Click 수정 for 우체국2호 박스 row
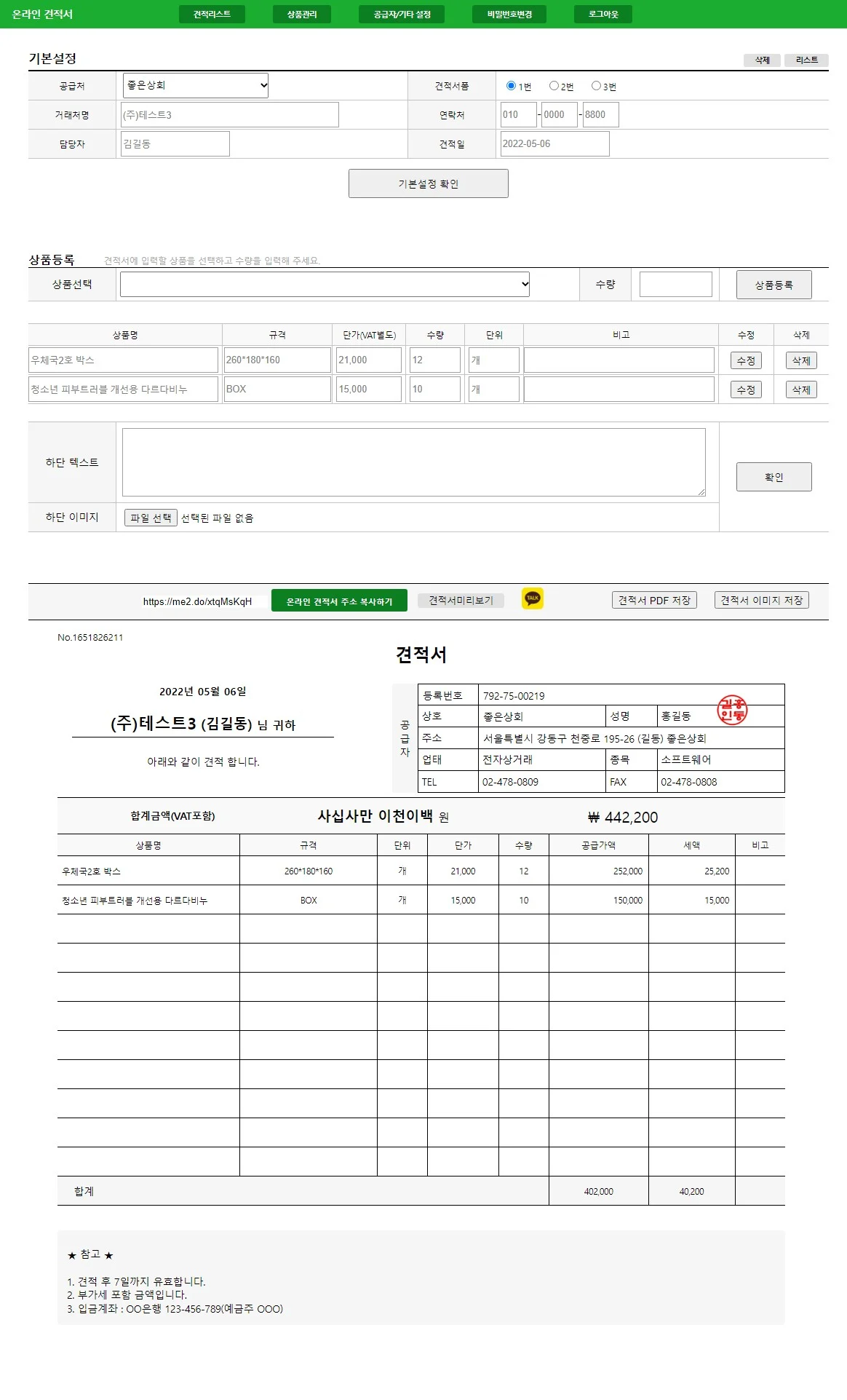This screenshot has width=847, height=1400. coord(746,360)
